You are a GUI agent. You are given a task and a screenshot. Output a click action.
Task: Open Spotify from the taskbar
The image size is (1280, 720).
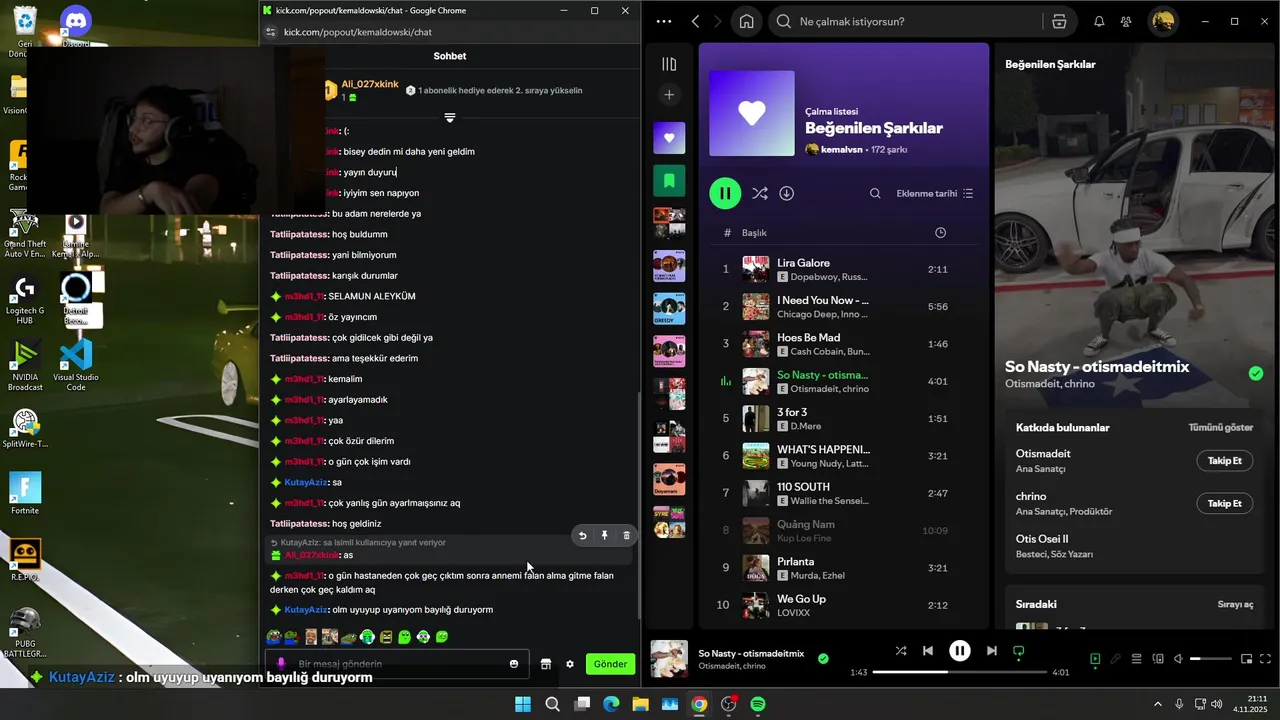click(758, 704)
